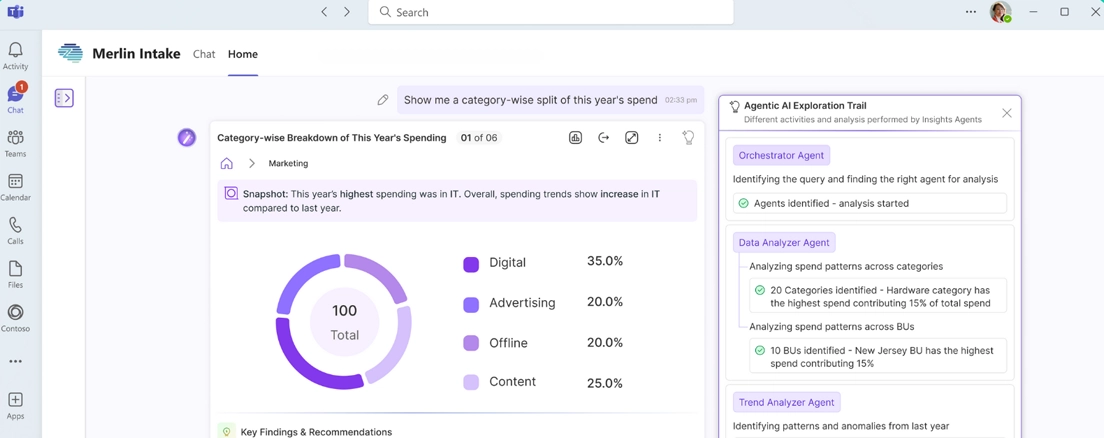Open the Activity feed in sidebar
This screenshot has width=1104, height=438.
tap(15, 56)
